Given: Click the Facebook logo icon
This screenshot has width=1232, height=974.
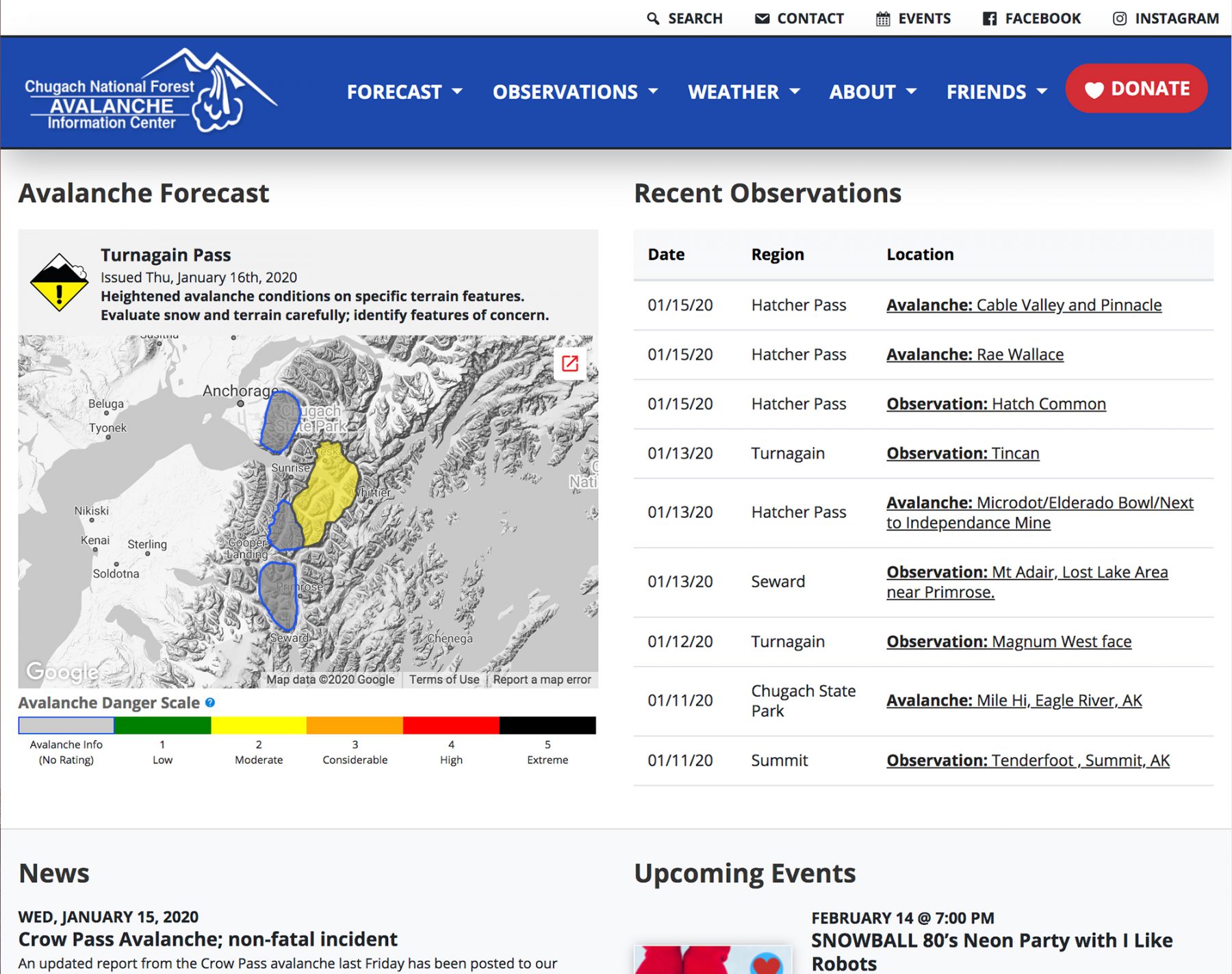Looking at the screenshot, I should (990, 18).
